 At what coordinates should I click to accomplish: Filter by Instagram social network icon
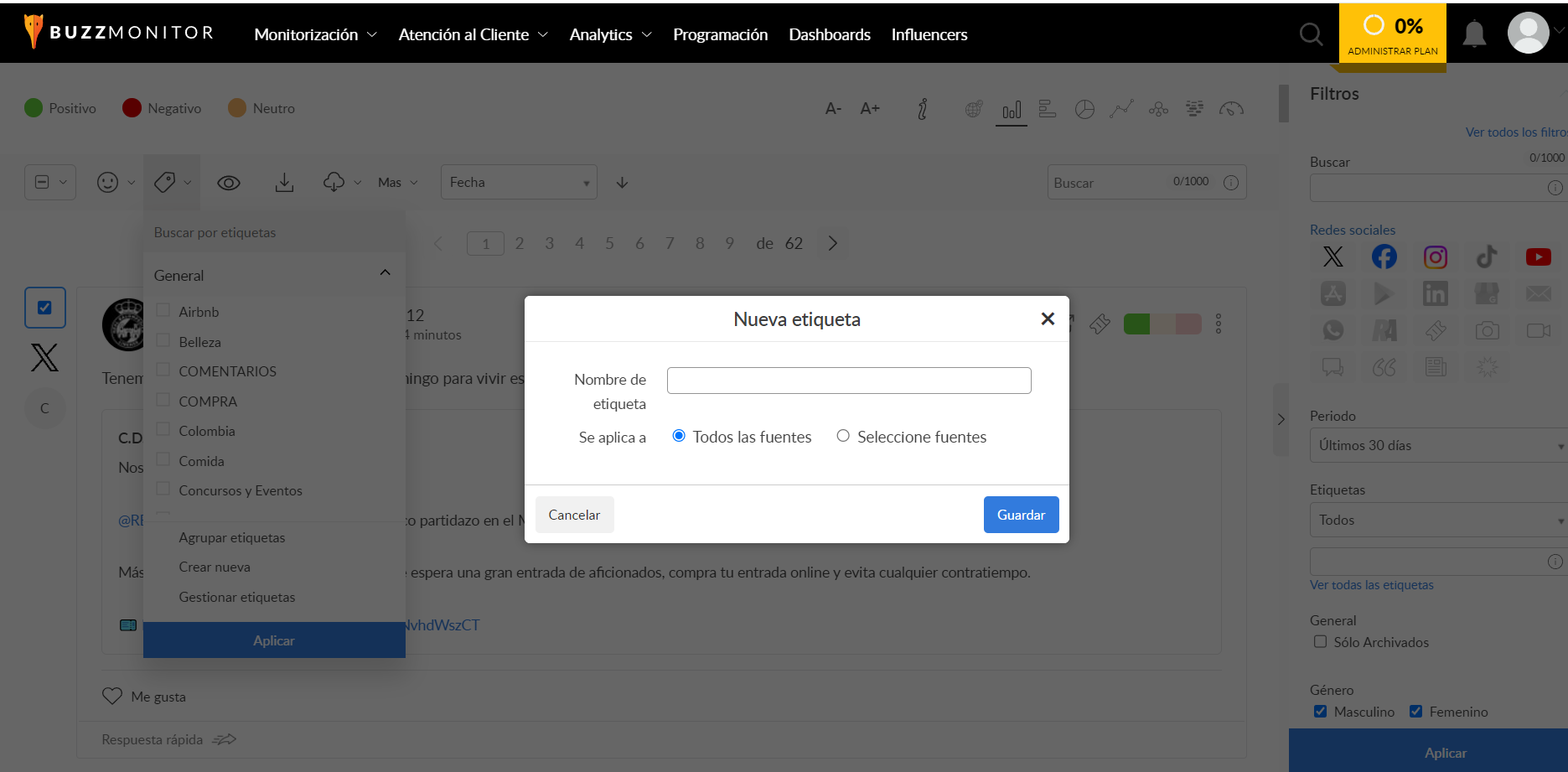point(1435,257)
